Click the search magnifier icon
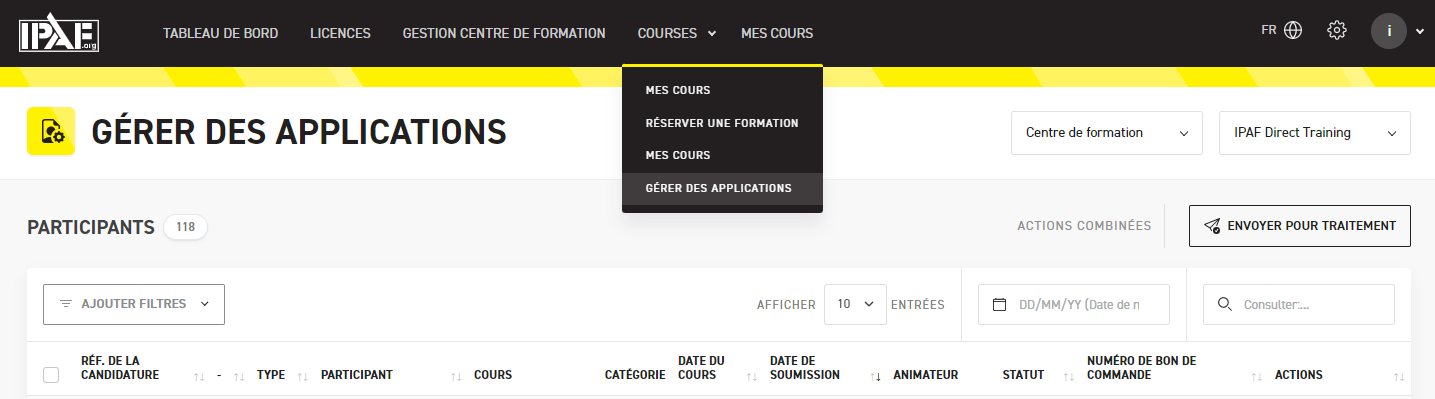The width and height of the screenshot is (1435, 399). 1224,304
